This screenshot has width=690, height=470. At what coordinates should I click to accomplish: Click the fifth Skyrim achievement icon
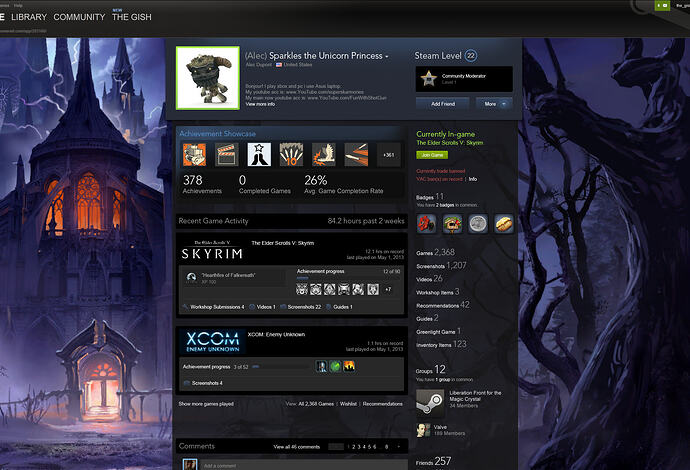[x=358, y=289]
